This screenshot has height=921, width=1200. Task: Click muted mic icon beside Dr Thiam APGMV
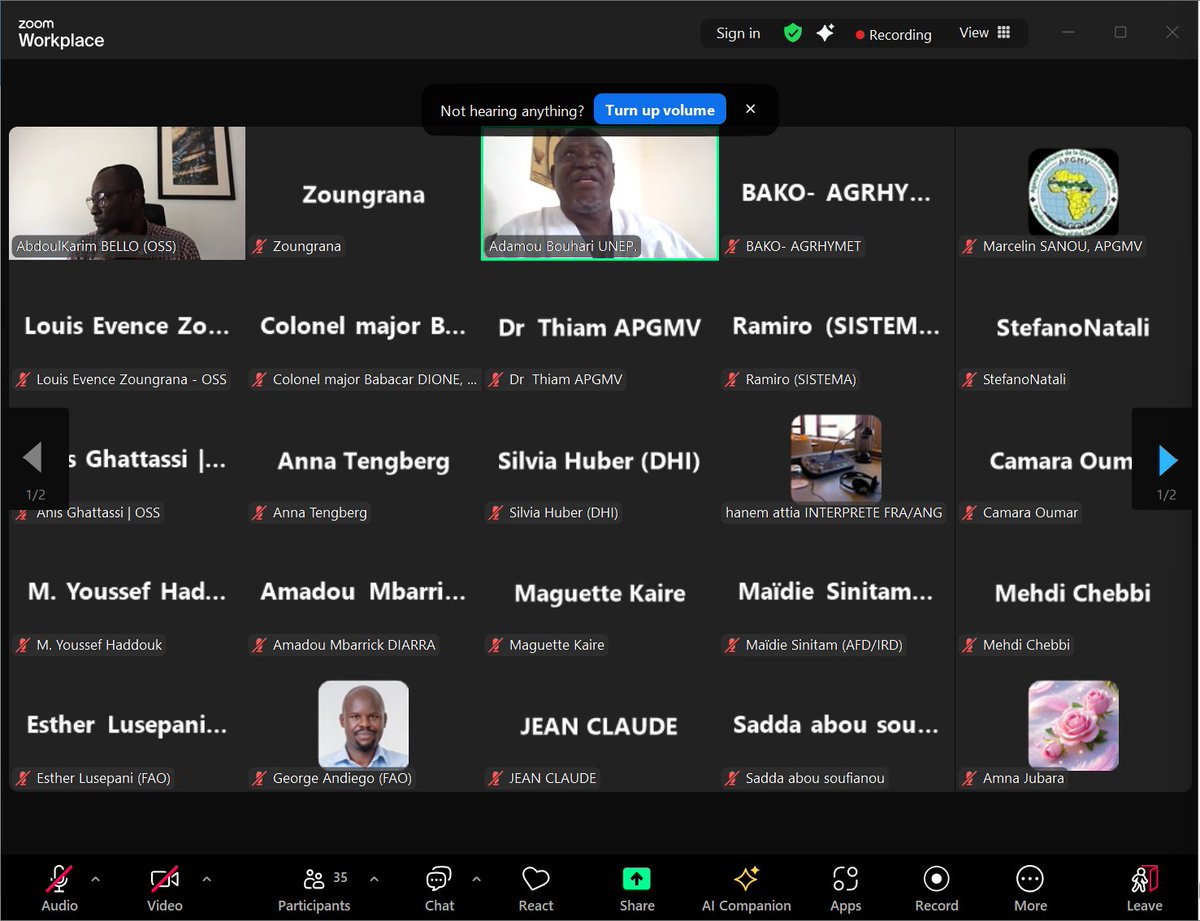pos(496,379)
